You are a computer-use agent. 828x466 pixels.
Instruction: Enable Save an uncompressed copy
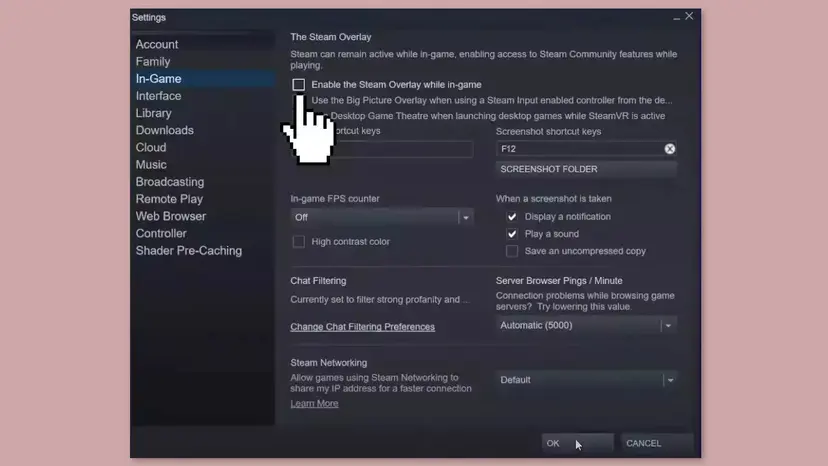pos(512,251)
